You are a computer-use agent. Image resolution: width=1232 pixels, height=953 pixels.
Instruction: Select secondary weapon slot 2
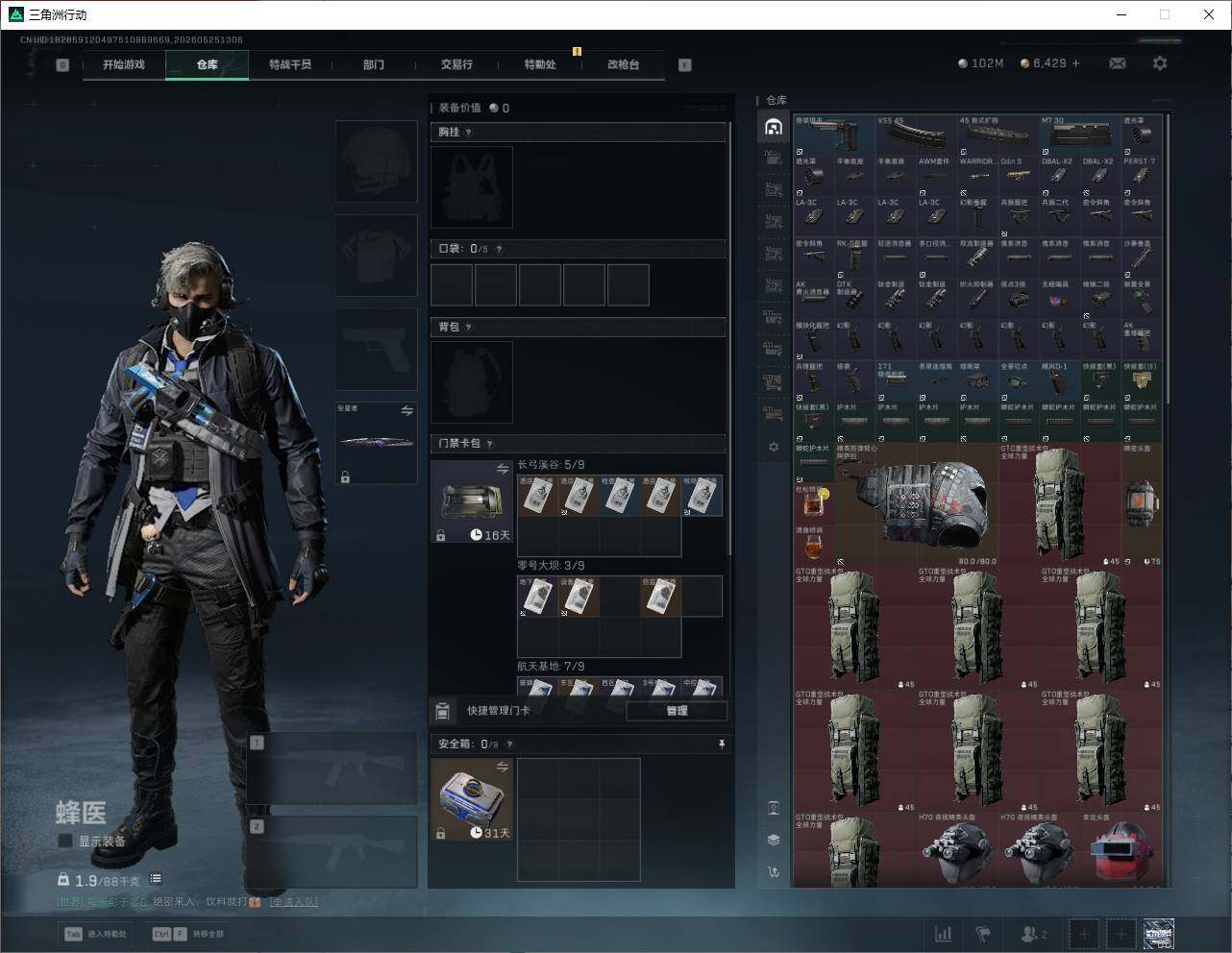pyautogui.click(x=333, y=852)
